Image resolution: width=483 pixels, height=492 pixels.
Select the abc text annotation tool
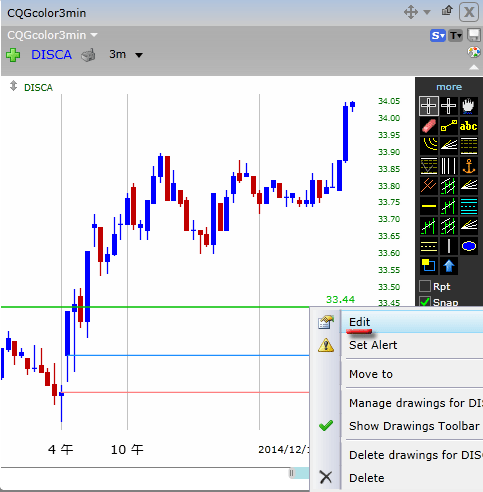pyautogui.click(x=469, y=126)
